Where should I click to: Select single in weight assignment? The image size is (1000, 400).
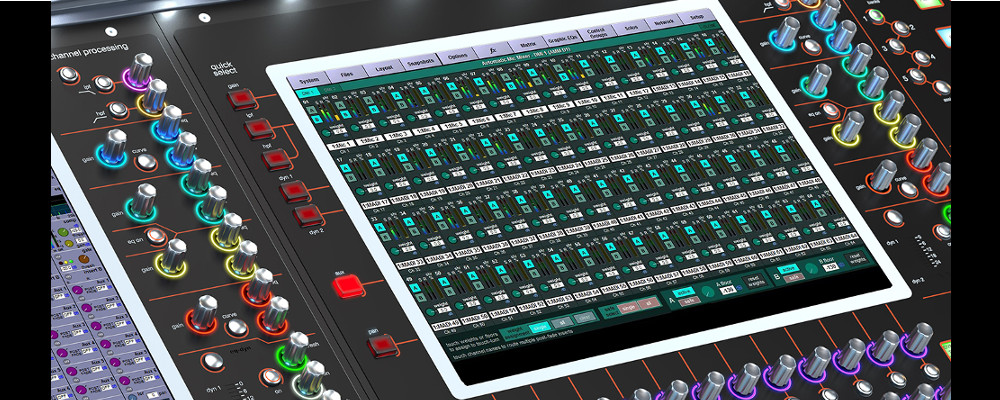540,327
